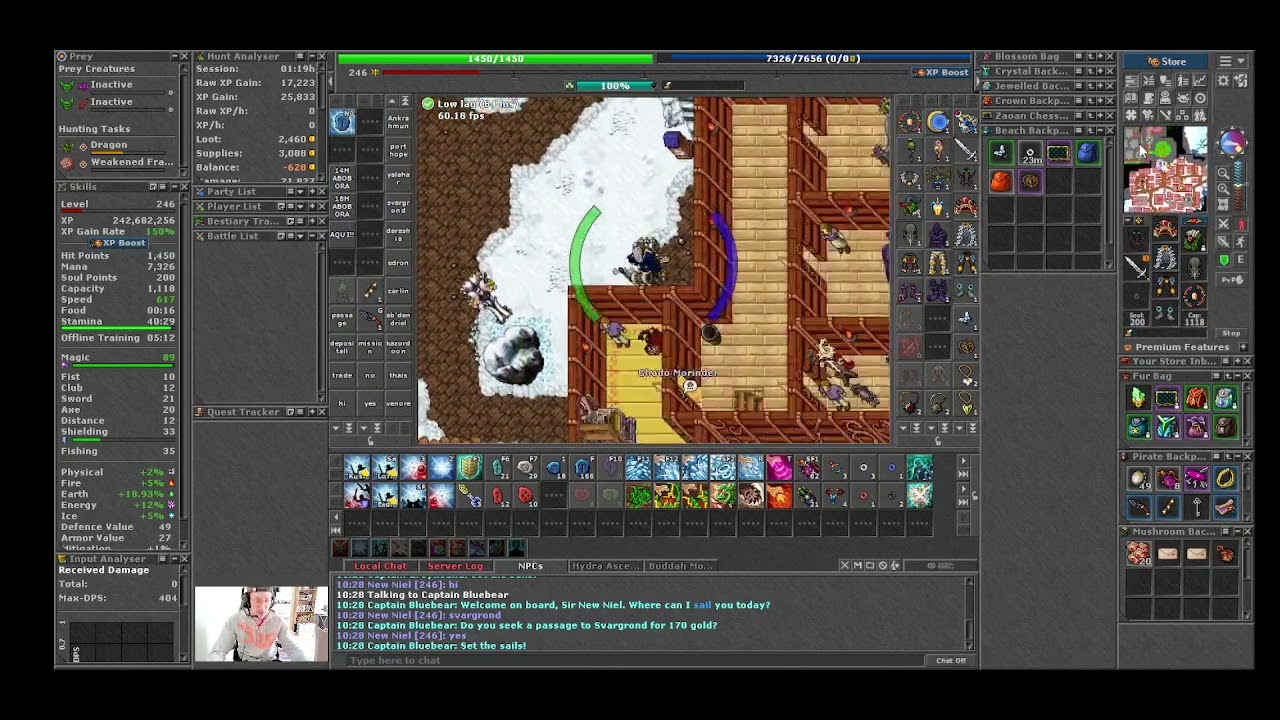Toggle the action bar lock icon
1280x720 pixels.
click(975, 496)
